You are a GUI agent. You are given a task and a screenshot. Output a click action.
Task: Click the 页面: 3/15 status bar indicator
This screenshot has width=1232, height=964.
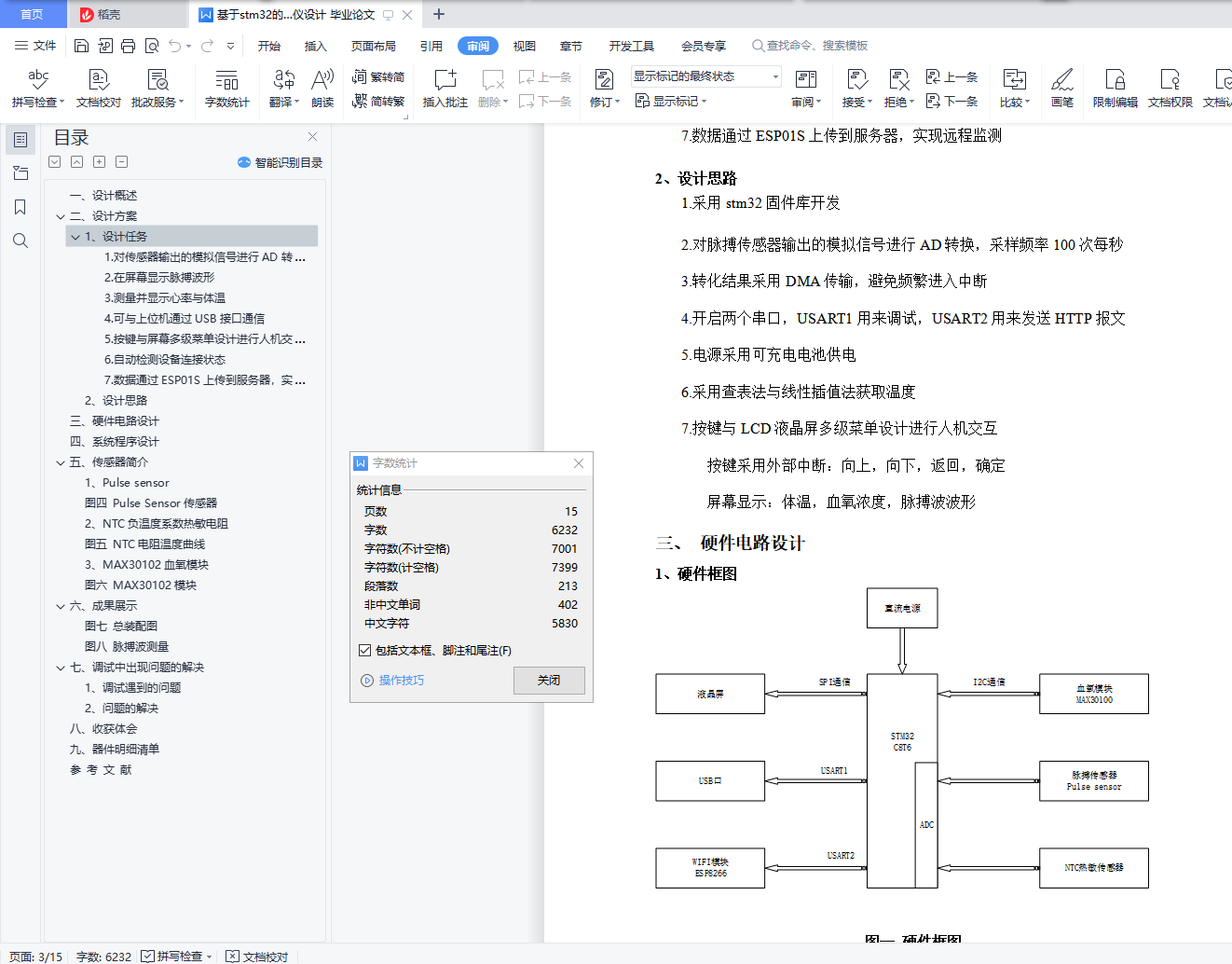pyautogui.click(x=36, y=957)
